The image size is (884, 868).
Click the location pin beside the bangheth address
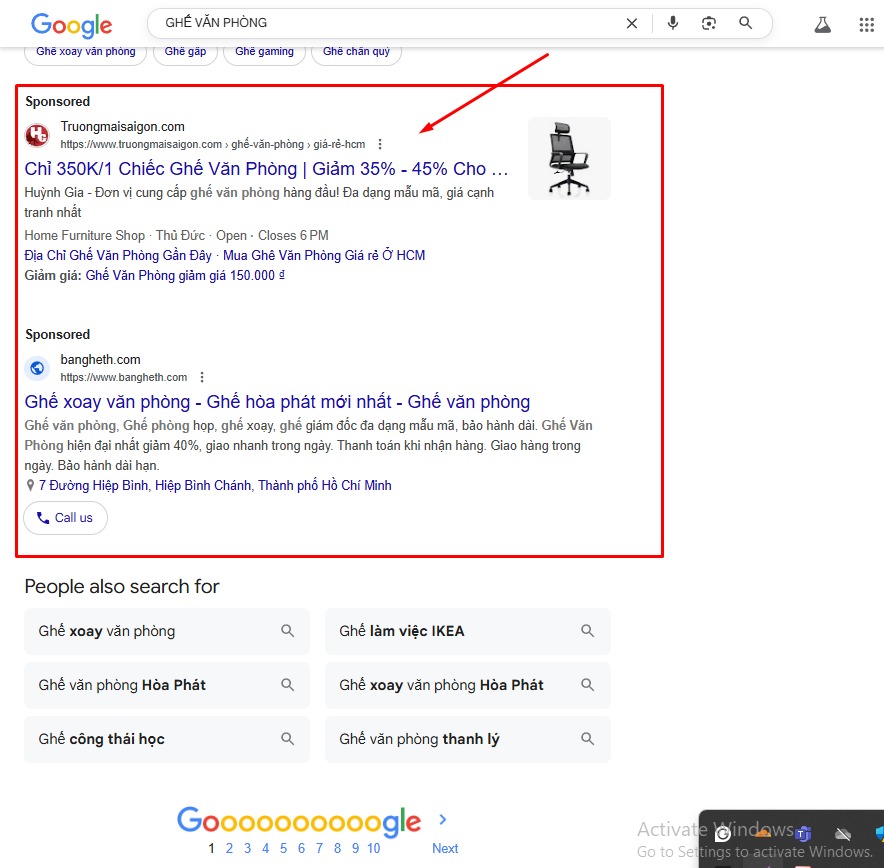tap(31, 486)
